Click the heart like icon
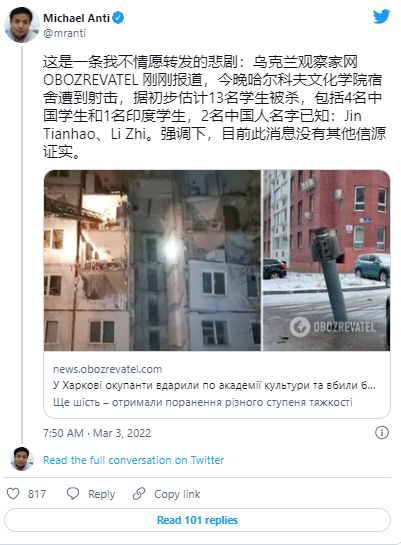The image size is (401, 545). click(x=13, y=494)
